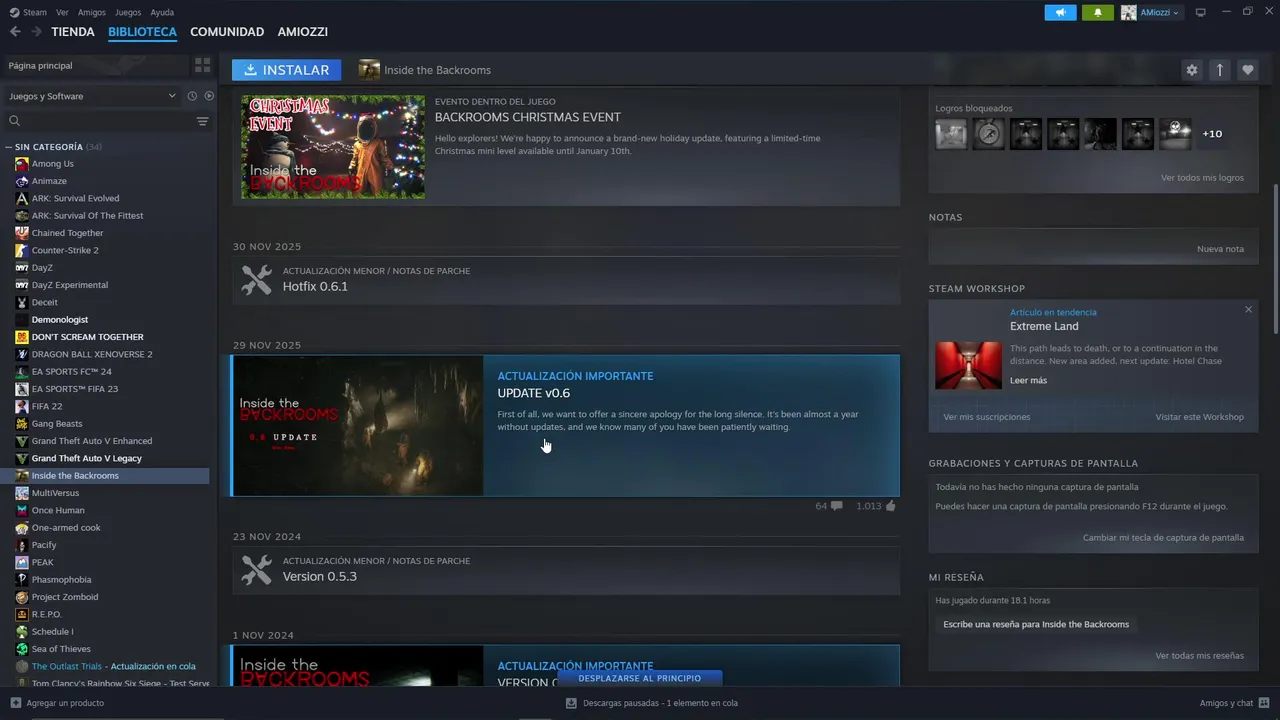Open the green notifications bell

point(1097,12)
